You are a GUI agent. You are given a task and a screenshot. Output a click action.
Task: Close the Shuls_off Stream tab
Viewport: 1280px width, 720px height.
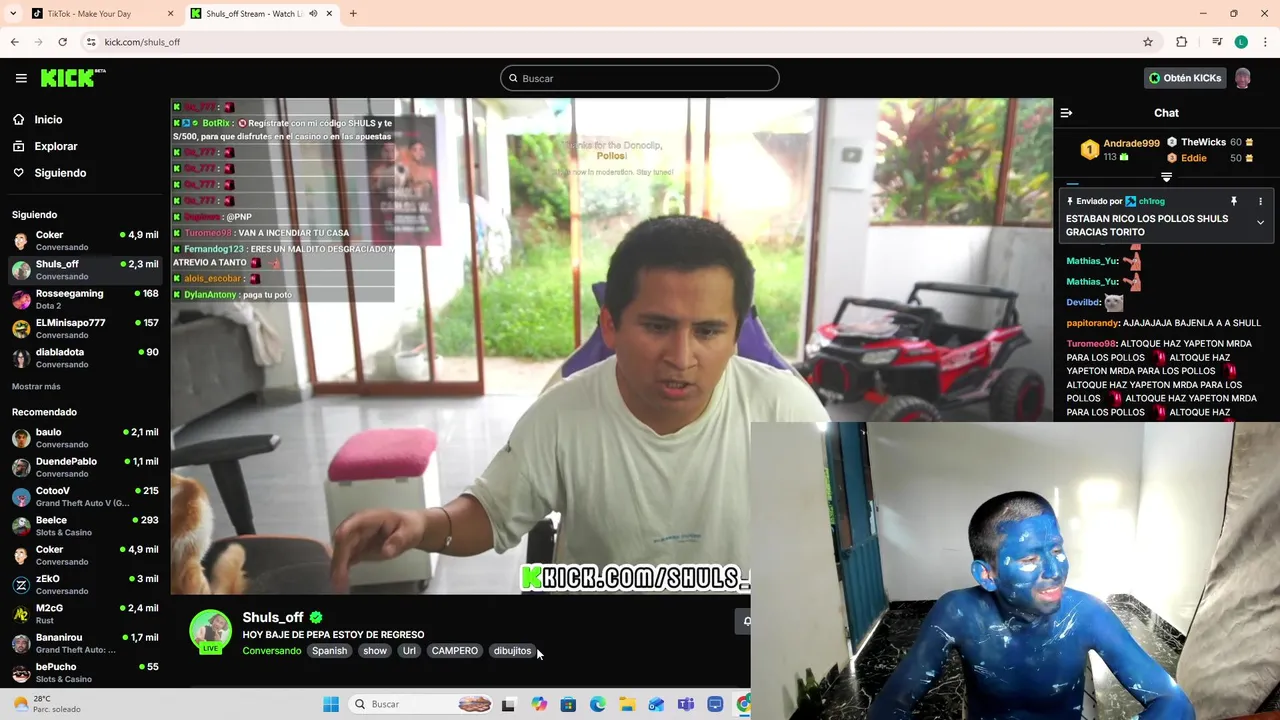point(329,14)
